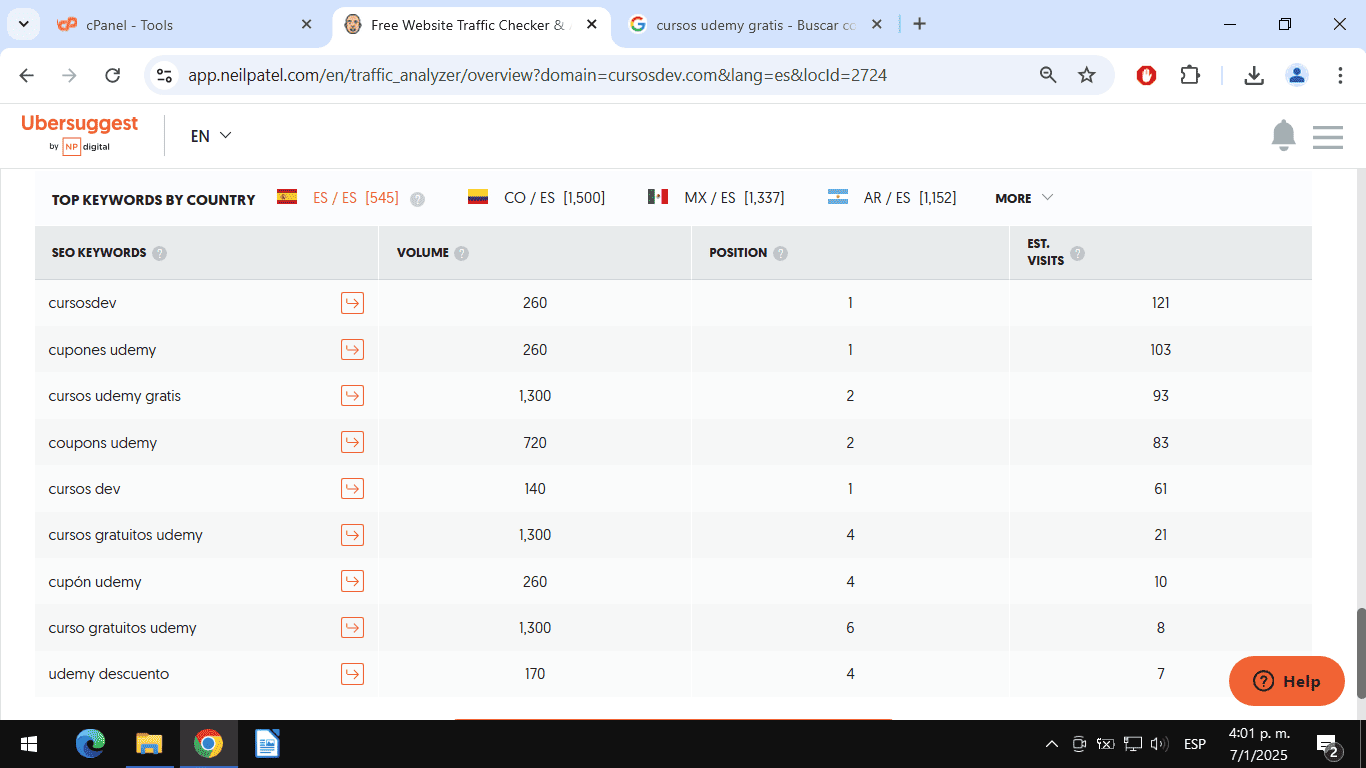Click the 720 volume value

(535, 443)
